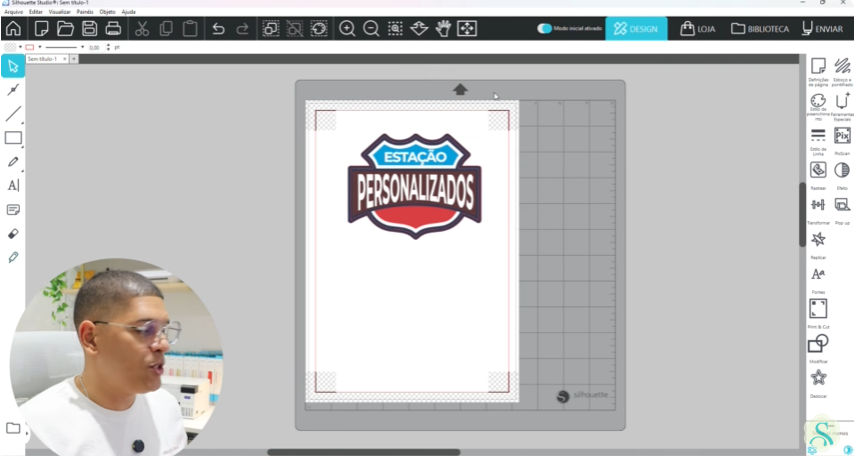This screenshot has height=456, width=855.
Task: Undo the last action
Action: pyautogui.click(x=218, y=28)
